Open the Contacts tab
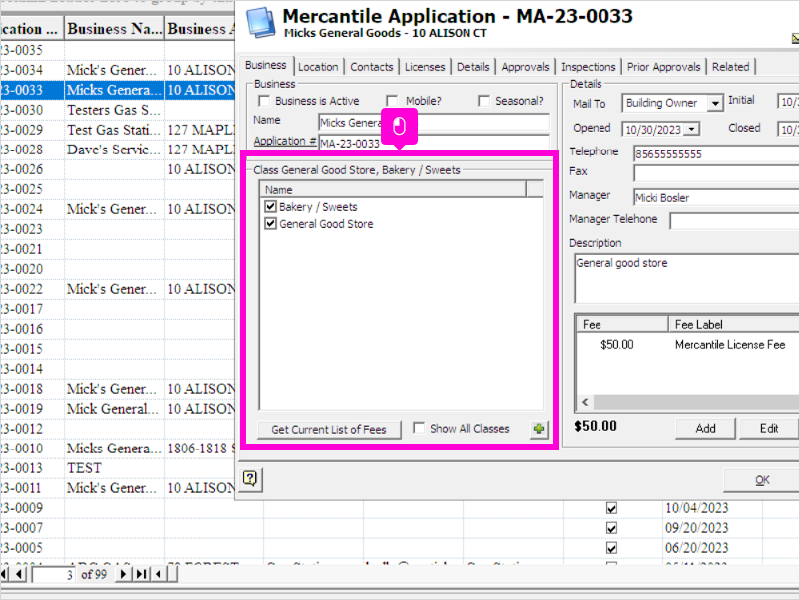 (372, 67)
